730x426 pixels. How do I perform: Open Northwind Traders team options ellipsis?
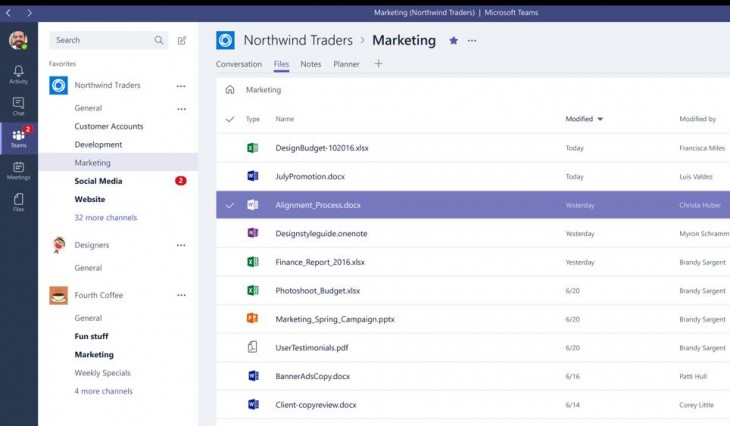181,86
